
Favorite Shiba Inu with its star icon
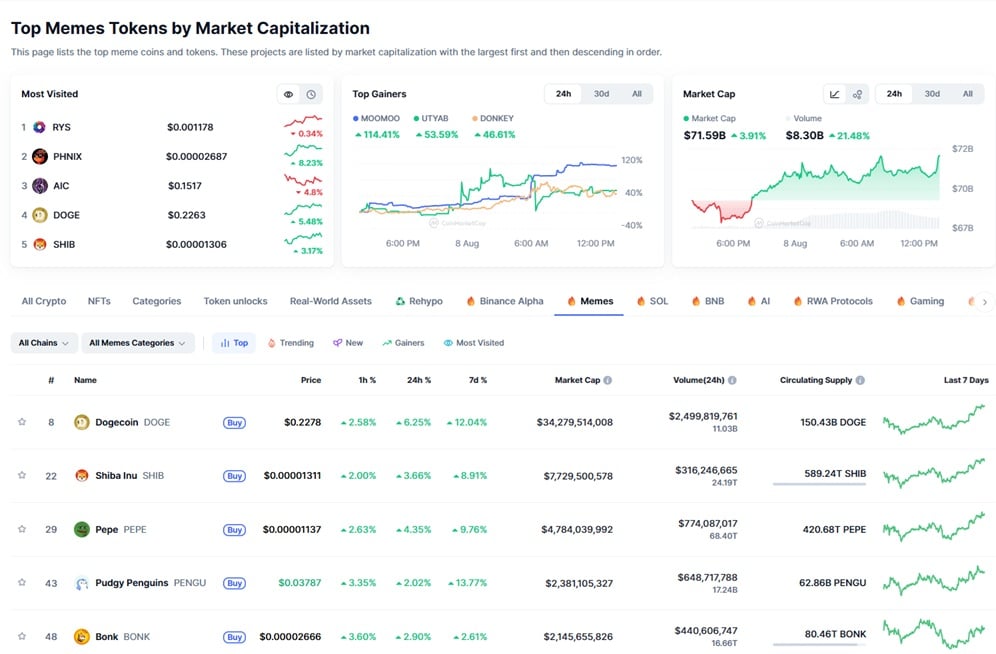(x=22, y=475)
